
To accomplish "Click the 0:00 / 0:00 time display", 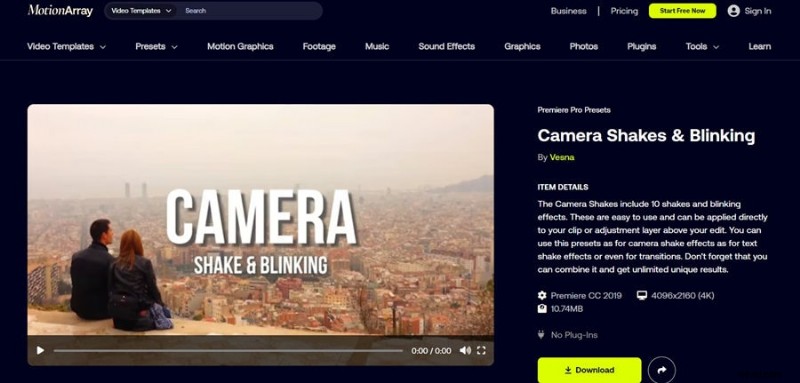I will pos(431,350).
